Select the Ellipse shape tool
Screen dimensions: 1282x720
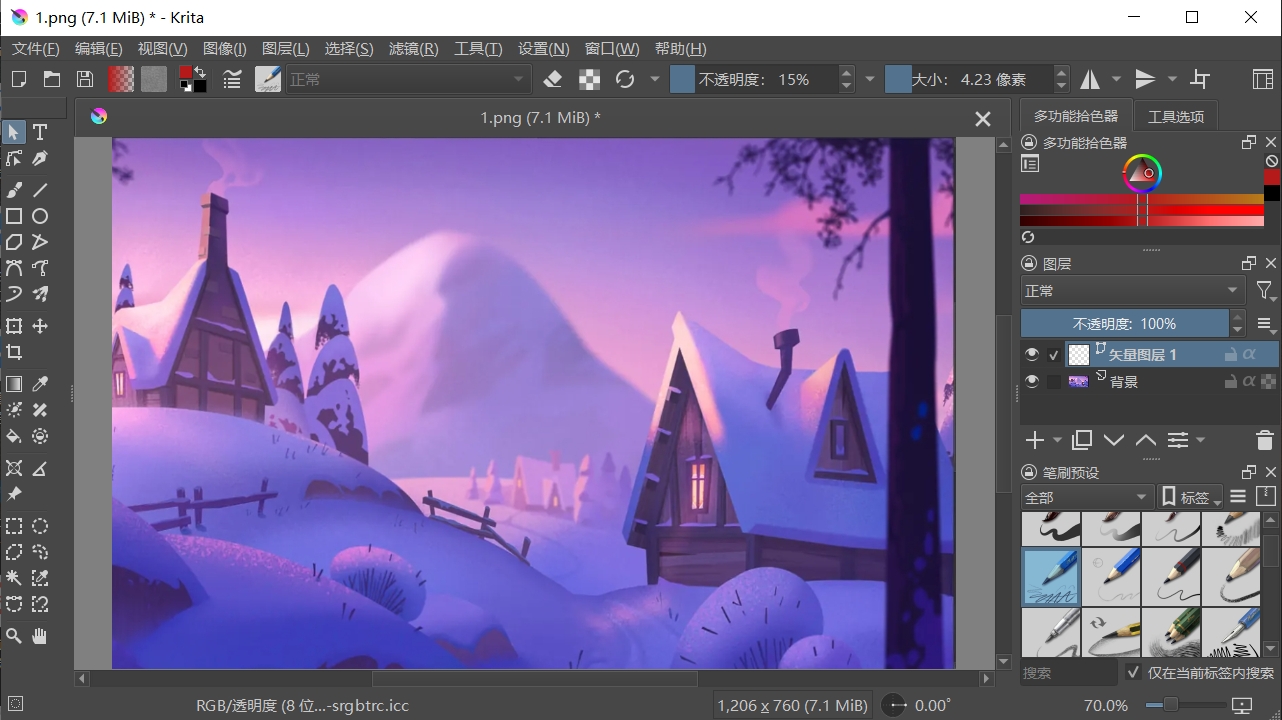point(40,216)
